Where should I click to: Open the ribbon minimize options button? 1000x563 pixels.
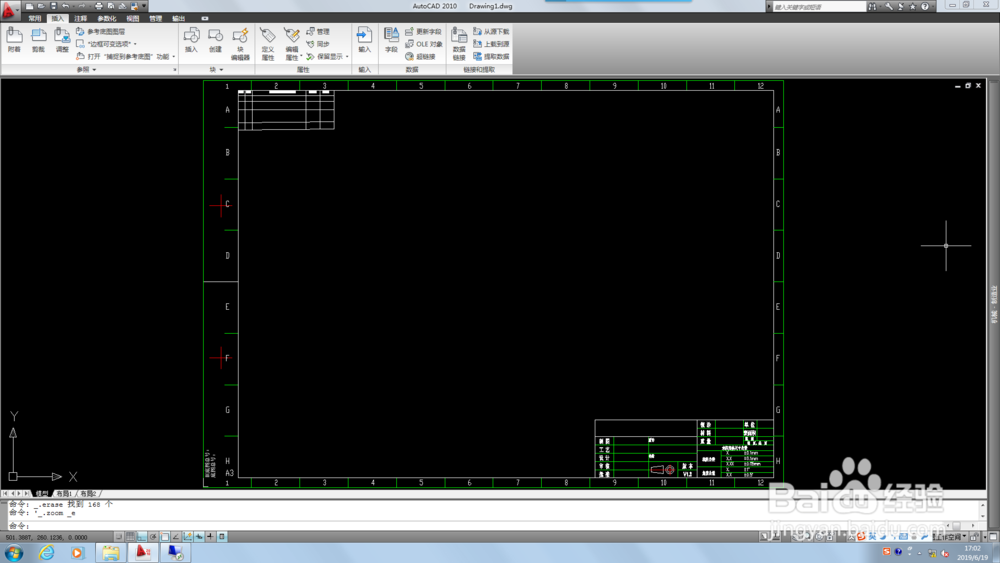point(205,18)
